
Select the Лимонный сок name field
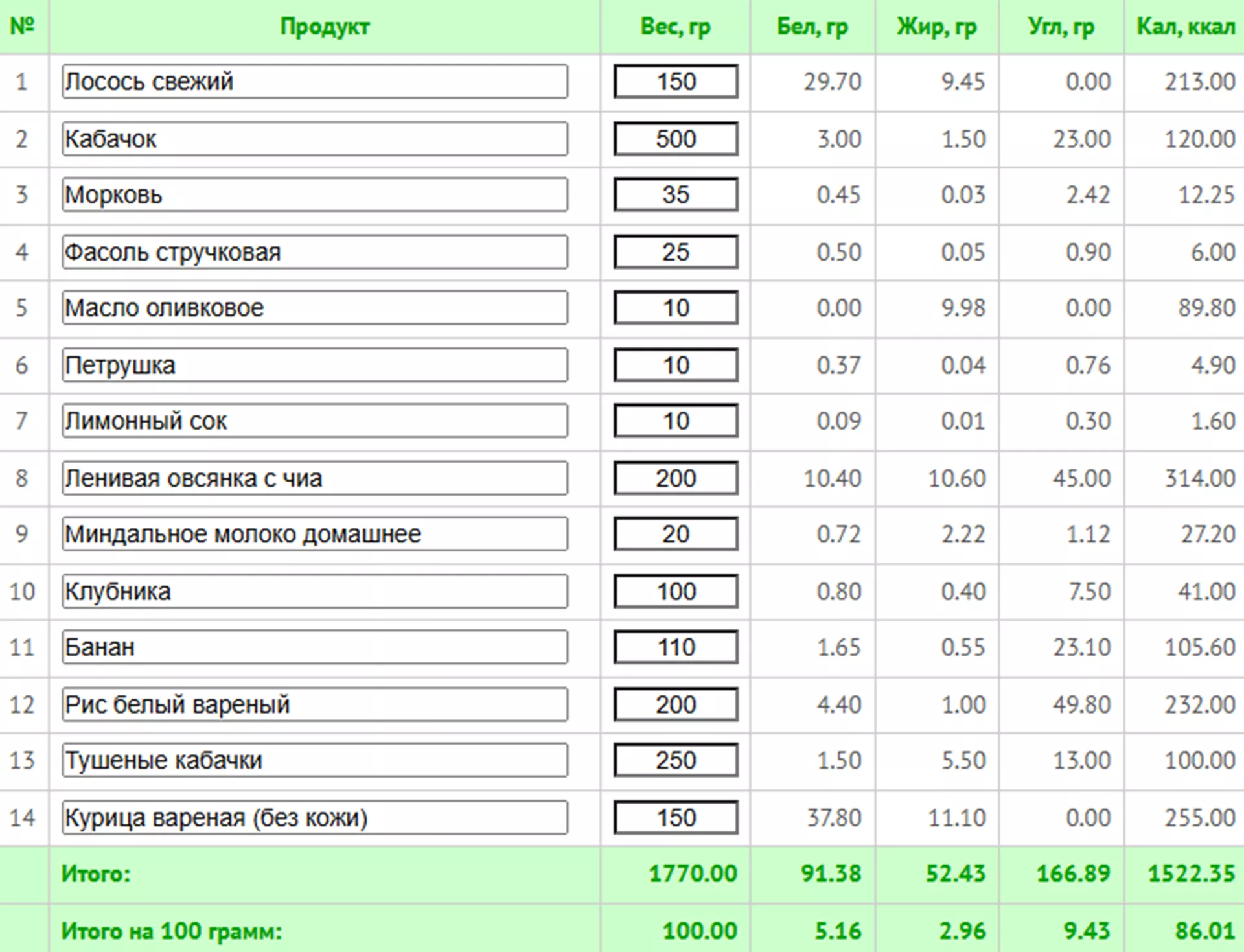(x=315, y=421)
